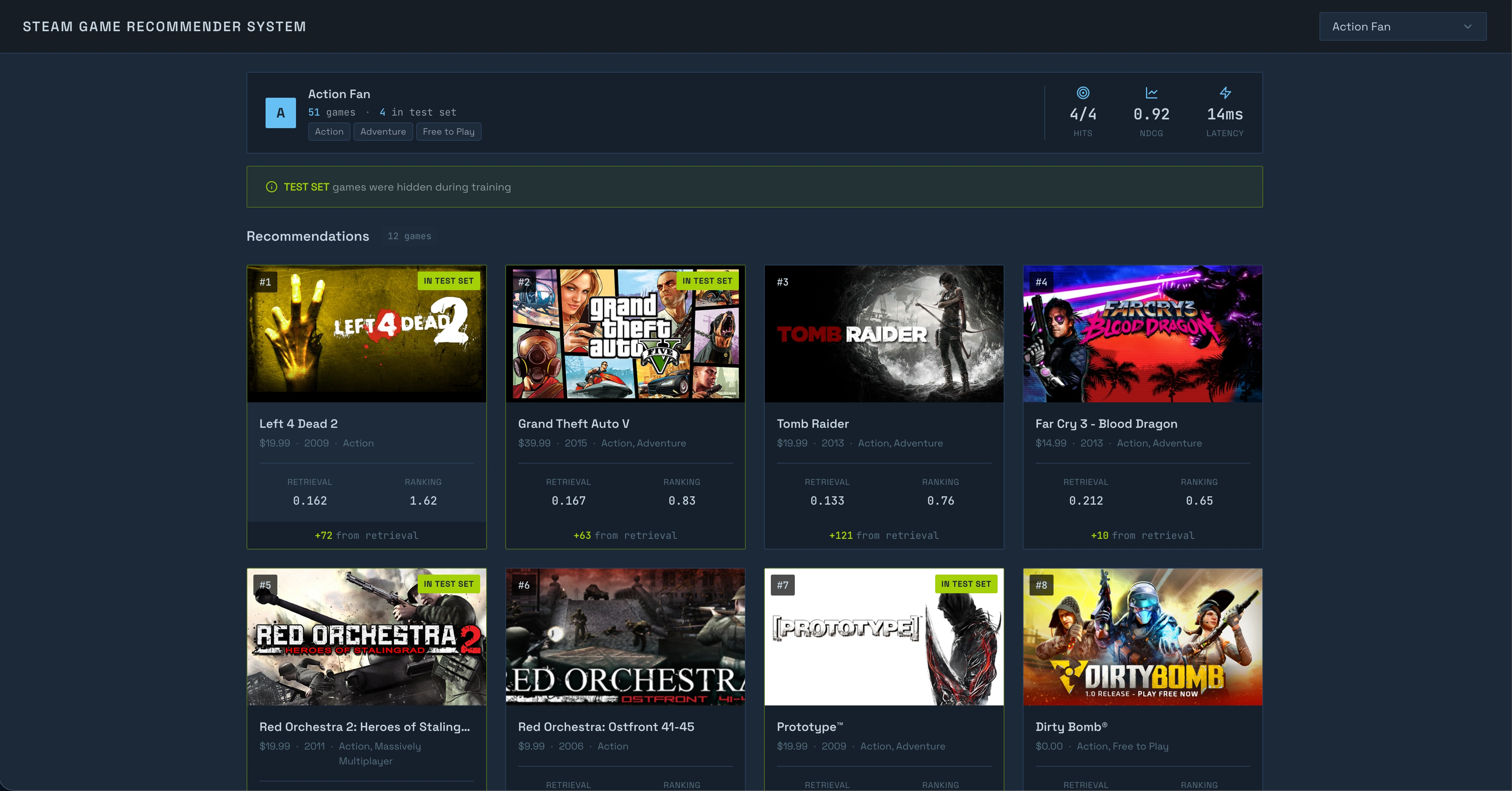Click the #8 rank badge on Dirty Bomb
The image size is (1512, 791).
(x=1041, y=585)
